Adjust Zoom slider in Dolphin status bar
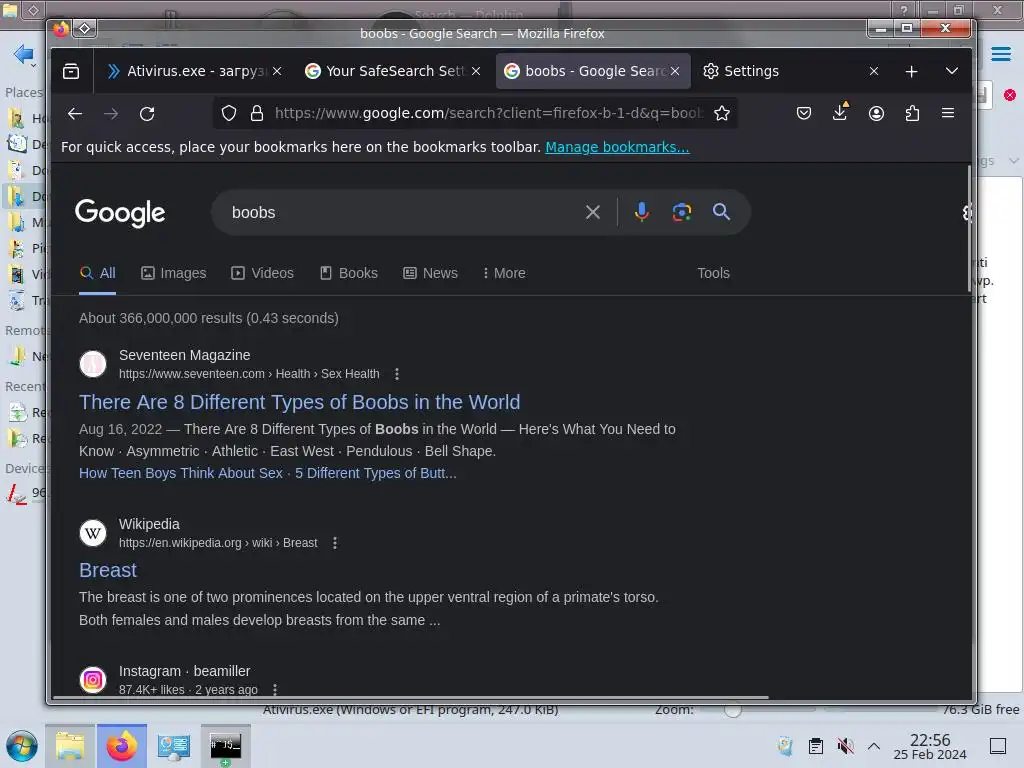The image size is (1024, 768). pyautogui.click(x=733, y=710)
